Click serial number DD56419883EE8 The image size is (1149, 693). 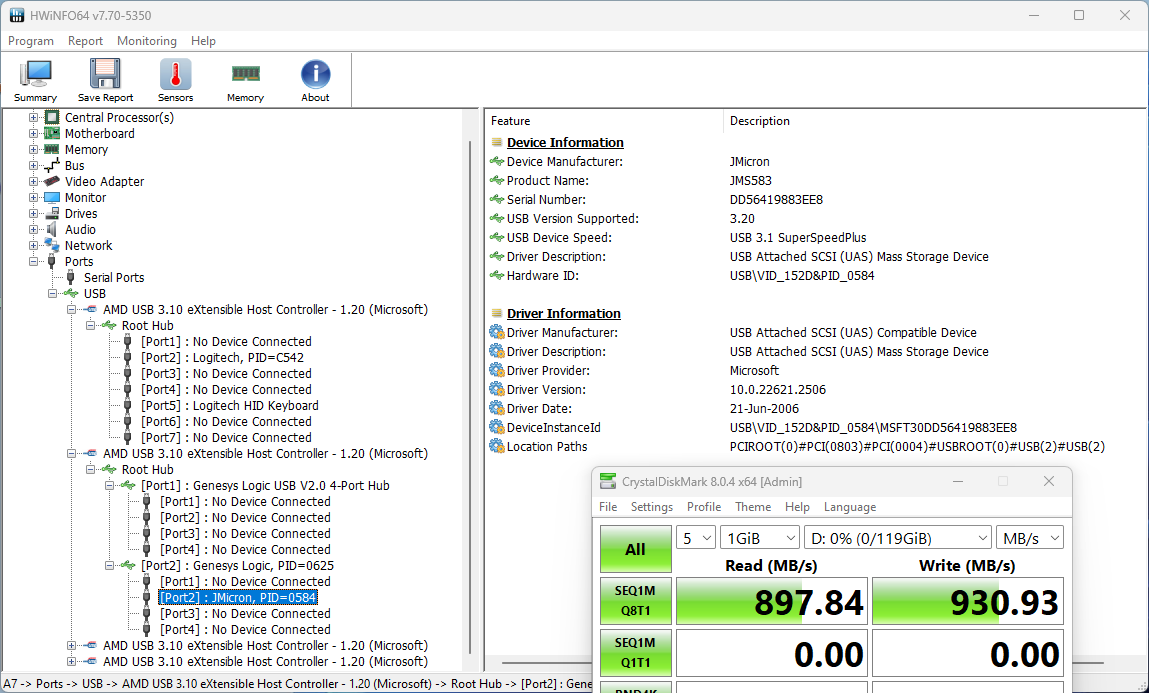(776, 199)
